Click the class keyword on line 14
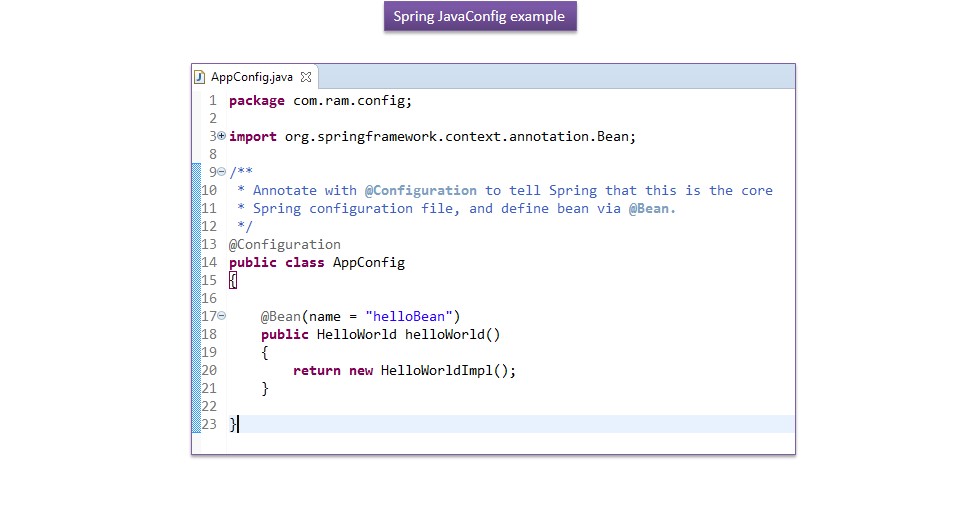This screenshot has width=960, height=528. 304,263
